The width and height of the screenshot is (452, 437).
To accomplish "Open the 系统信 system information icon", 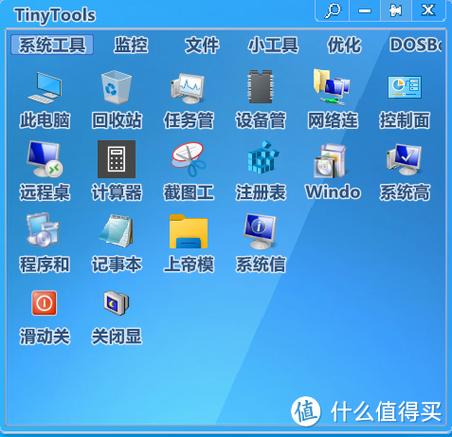I will click(260, 231).
